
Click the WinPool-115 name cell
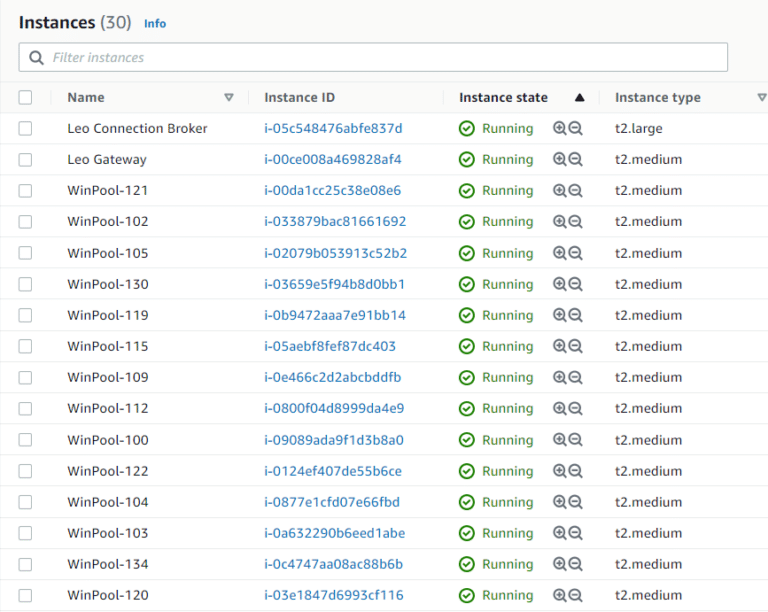[108, 346]
